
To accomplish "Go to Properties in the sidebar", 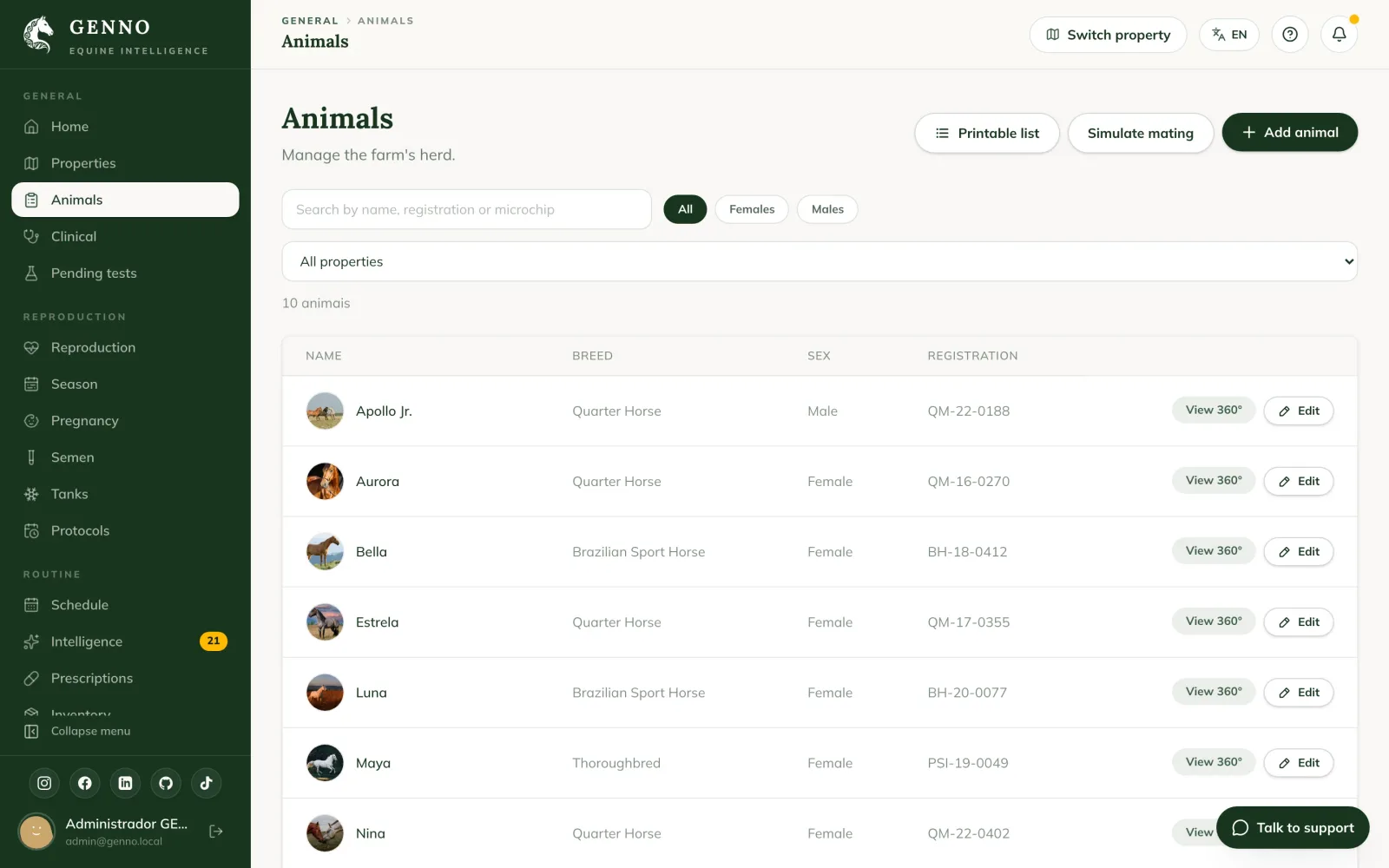I will 125,163.
